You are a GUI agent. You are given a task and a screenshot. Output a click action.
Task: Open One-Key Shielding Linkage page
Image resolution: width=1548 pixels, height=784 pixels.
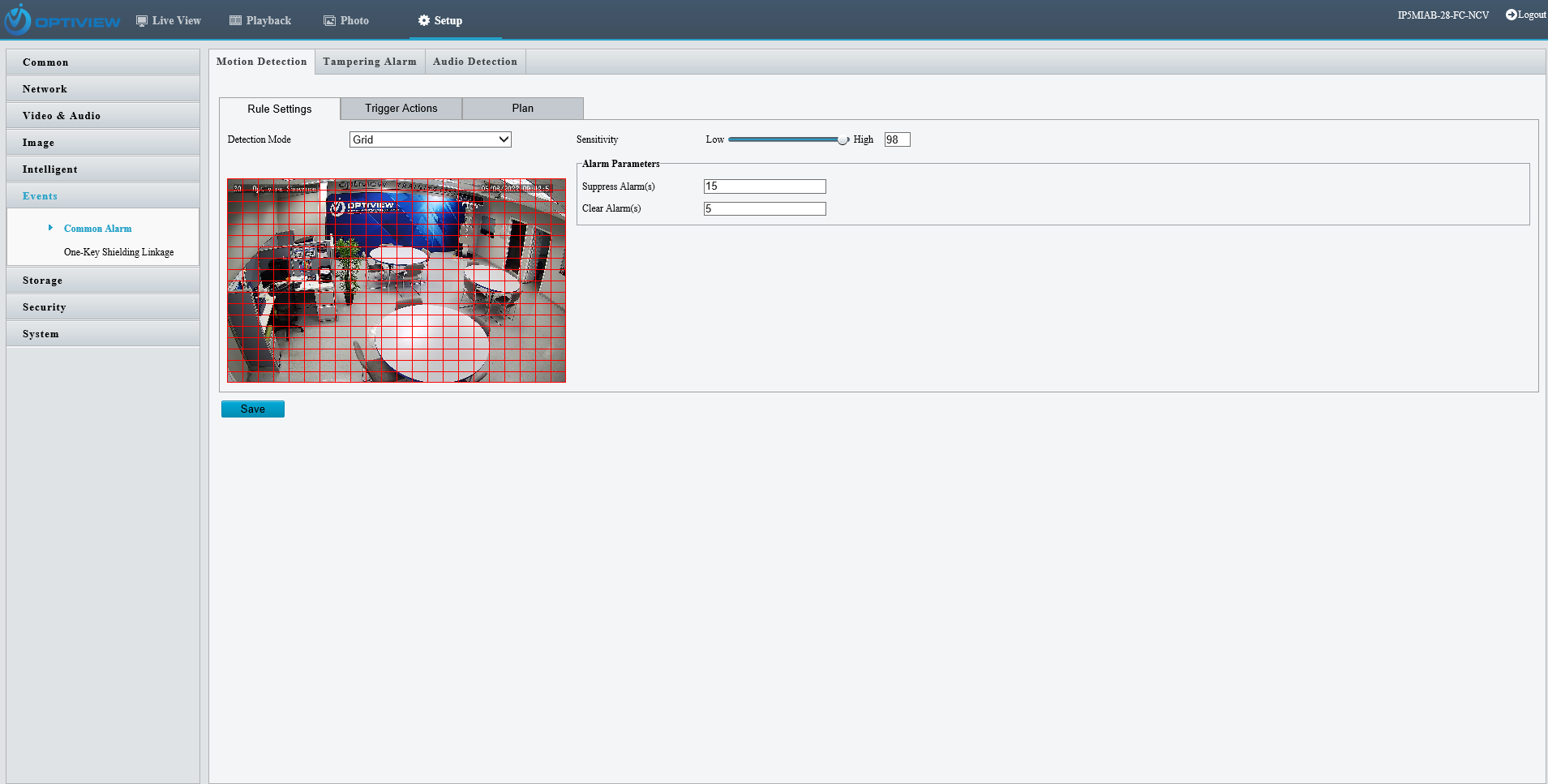118,252
